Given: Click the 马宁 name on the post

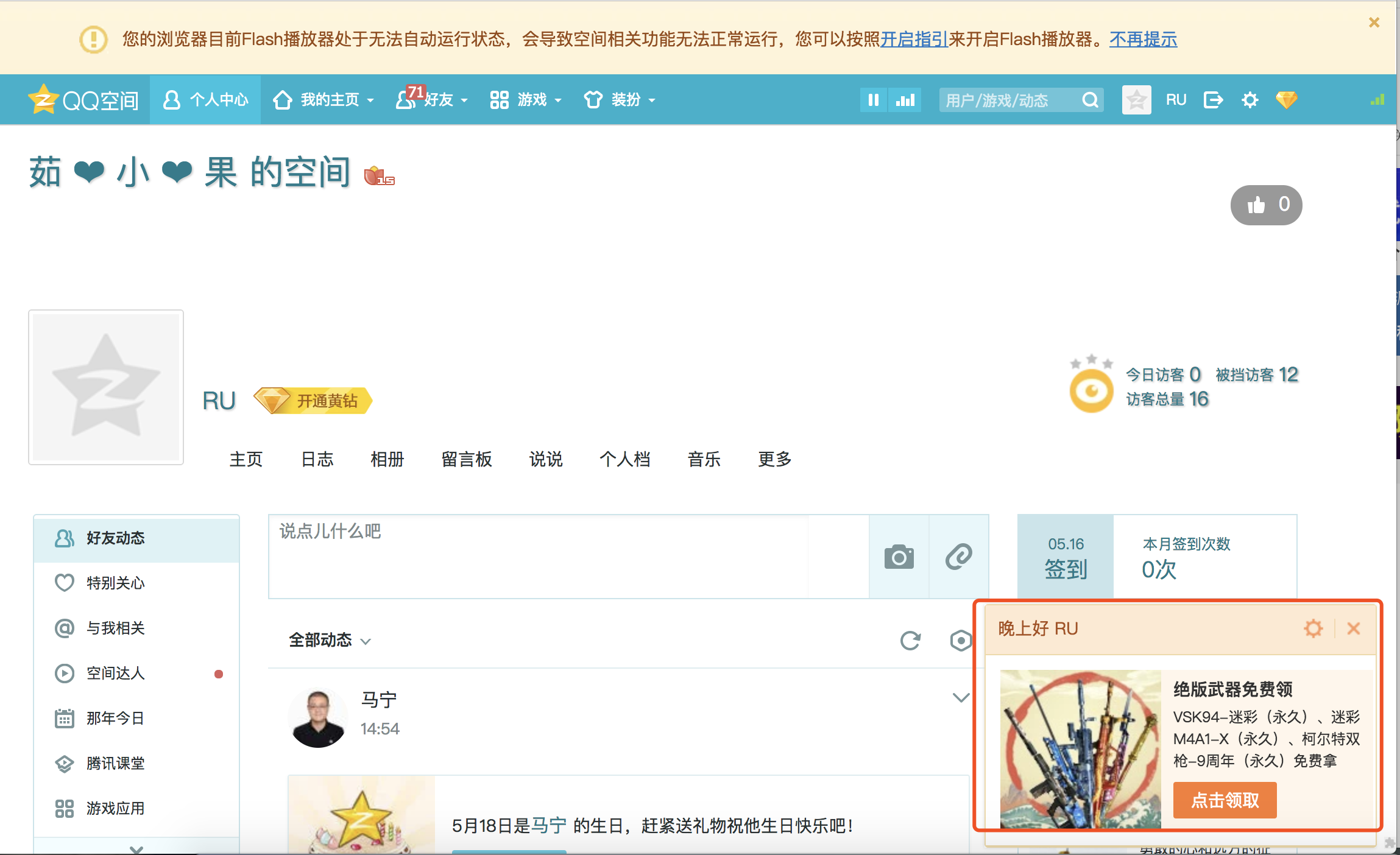Looking at the screenshot, I should 379,700.
